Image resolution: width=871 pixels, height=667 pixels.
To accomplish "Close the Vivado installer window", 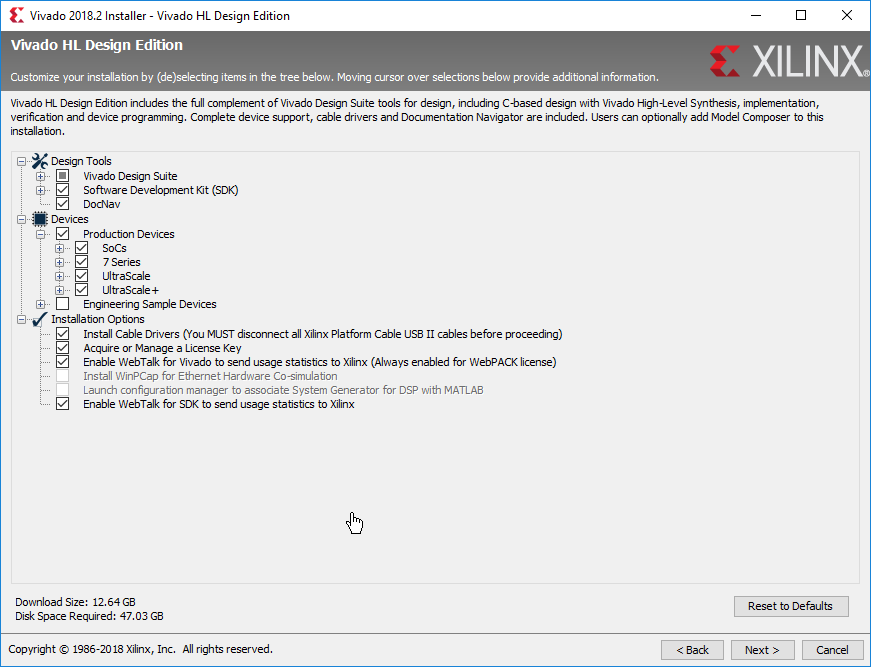I will pyautogui.click(x=847, y=15).
